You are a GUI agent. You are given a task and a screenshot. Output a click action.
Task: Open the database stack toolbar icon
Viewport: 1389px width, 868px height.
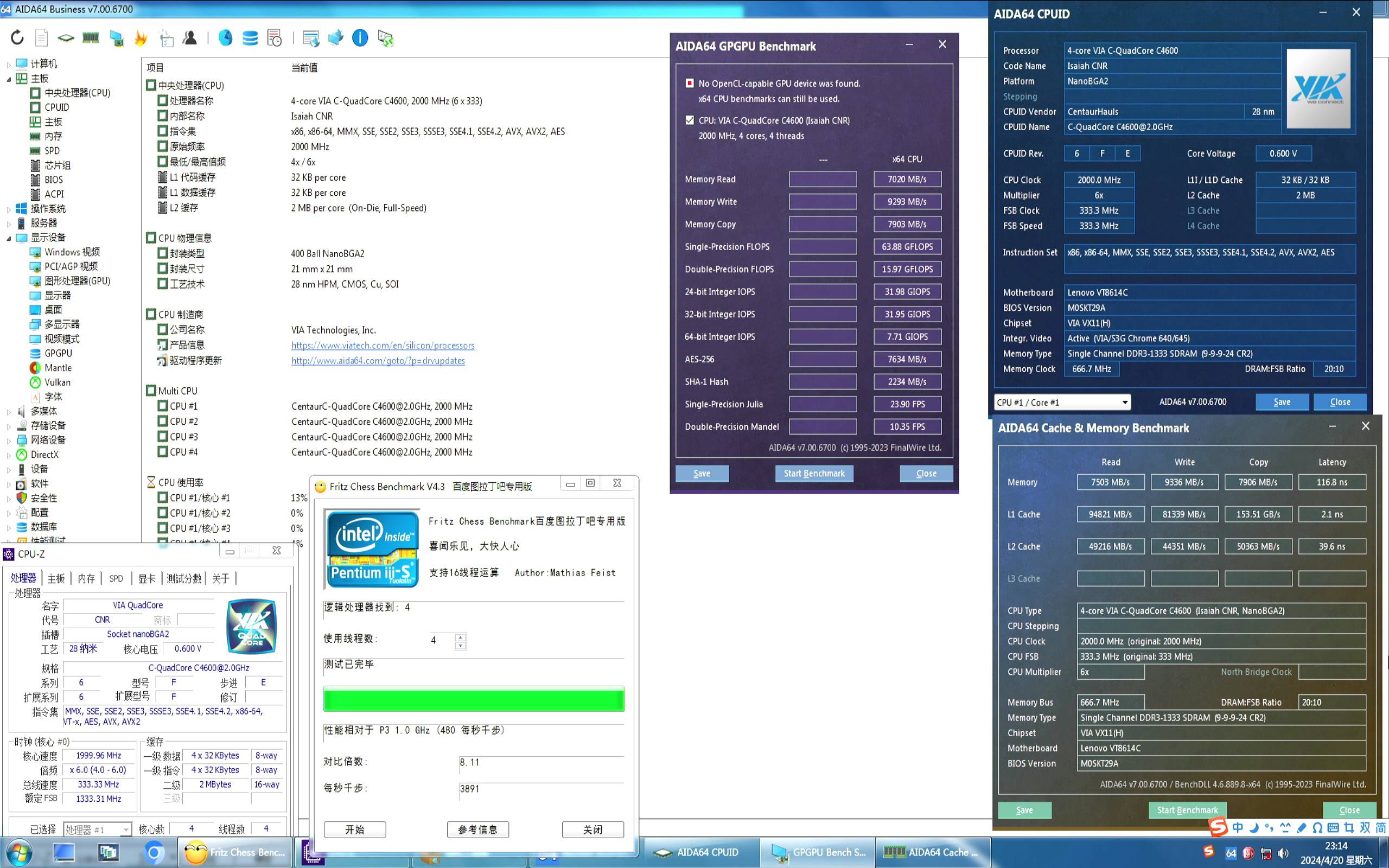(250, 38)
